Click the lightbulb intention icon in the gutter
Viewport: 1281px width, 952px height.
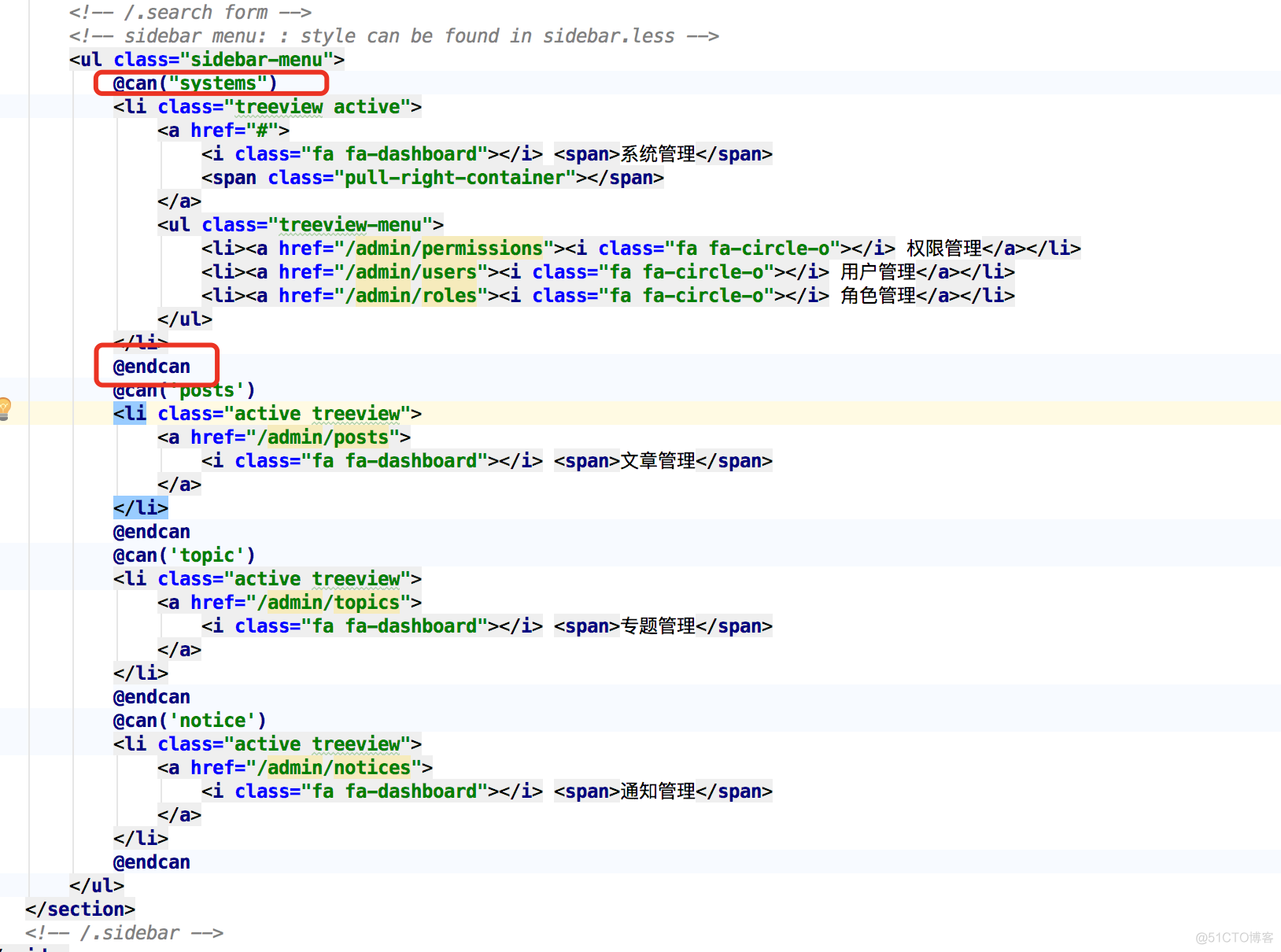4,408
